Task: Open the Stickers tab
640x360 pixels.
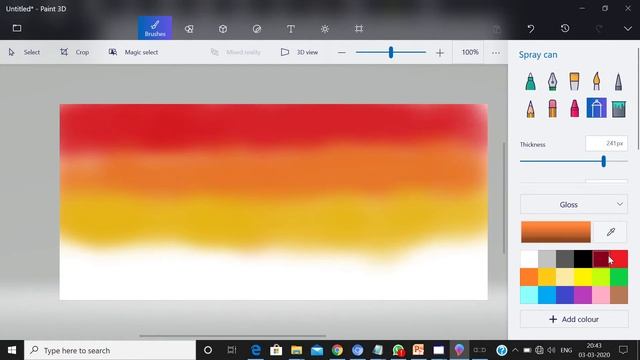Action: [257, 29]
